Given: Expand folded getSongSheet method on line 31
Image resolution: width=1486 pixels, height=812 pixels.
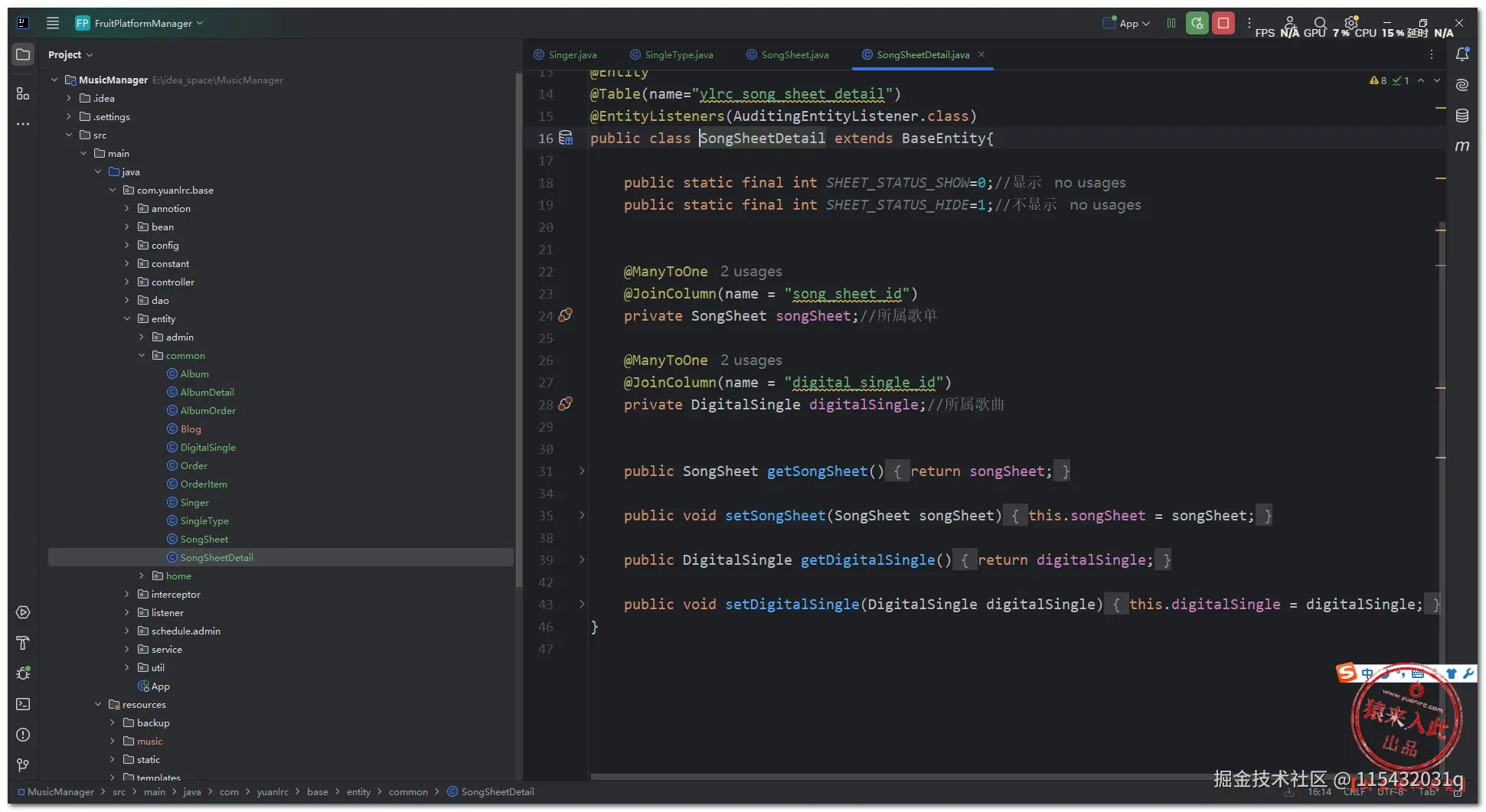Looking at the screenshot, I should (582, 471).
